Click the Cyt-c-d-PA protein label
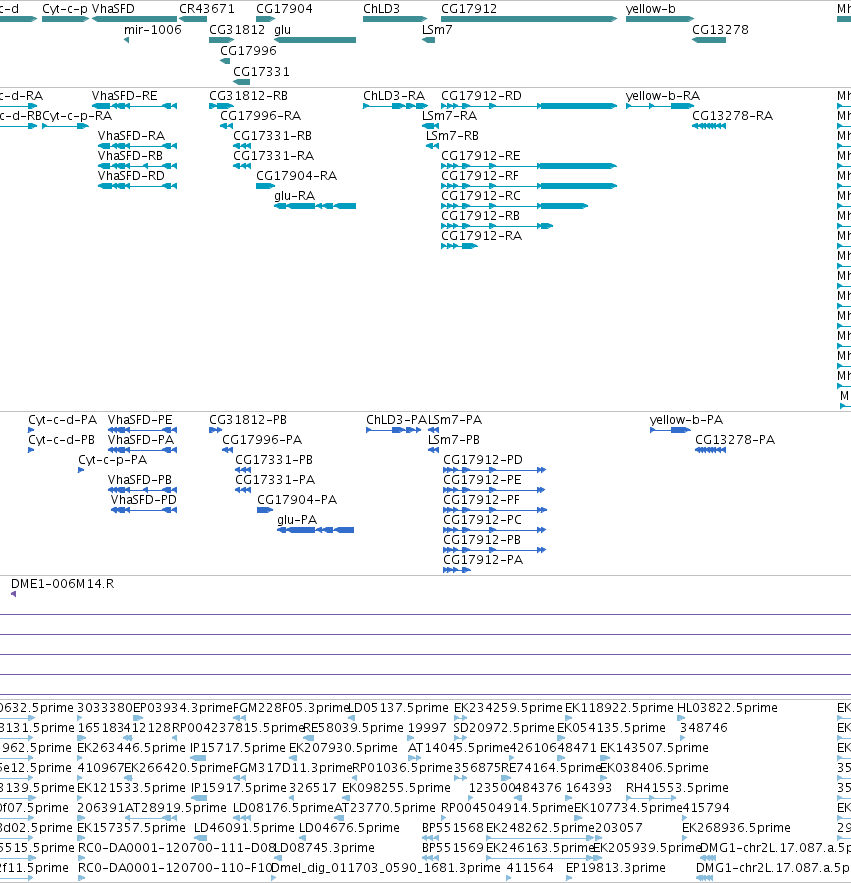This screenshot has height=883, width=851. [63, 420]
